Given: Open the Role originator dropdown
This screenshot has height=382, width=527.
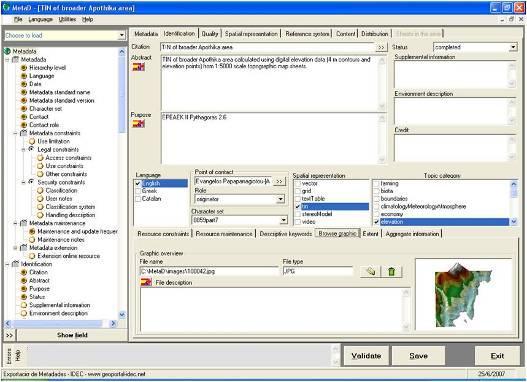Looking at the screenshot, I should (281, 199).
